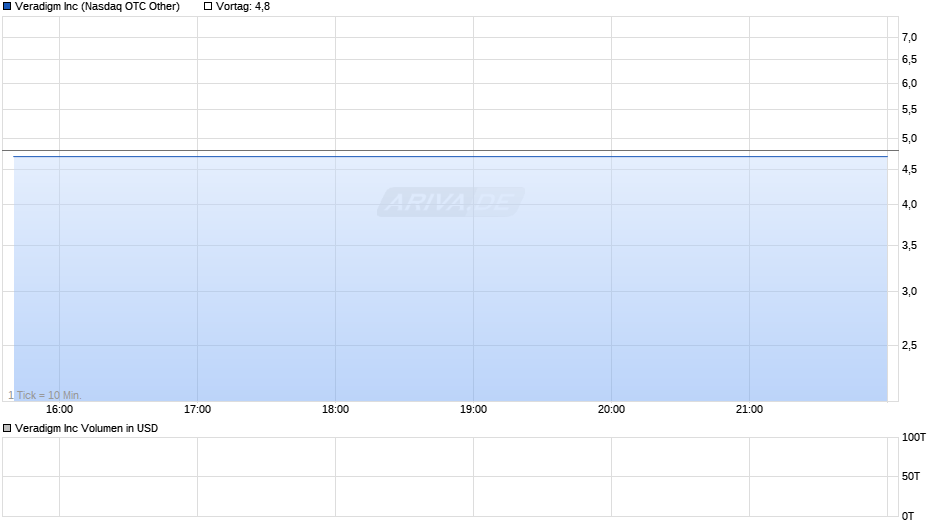Click the 4,0 price axis label

[x=909, y=205]
